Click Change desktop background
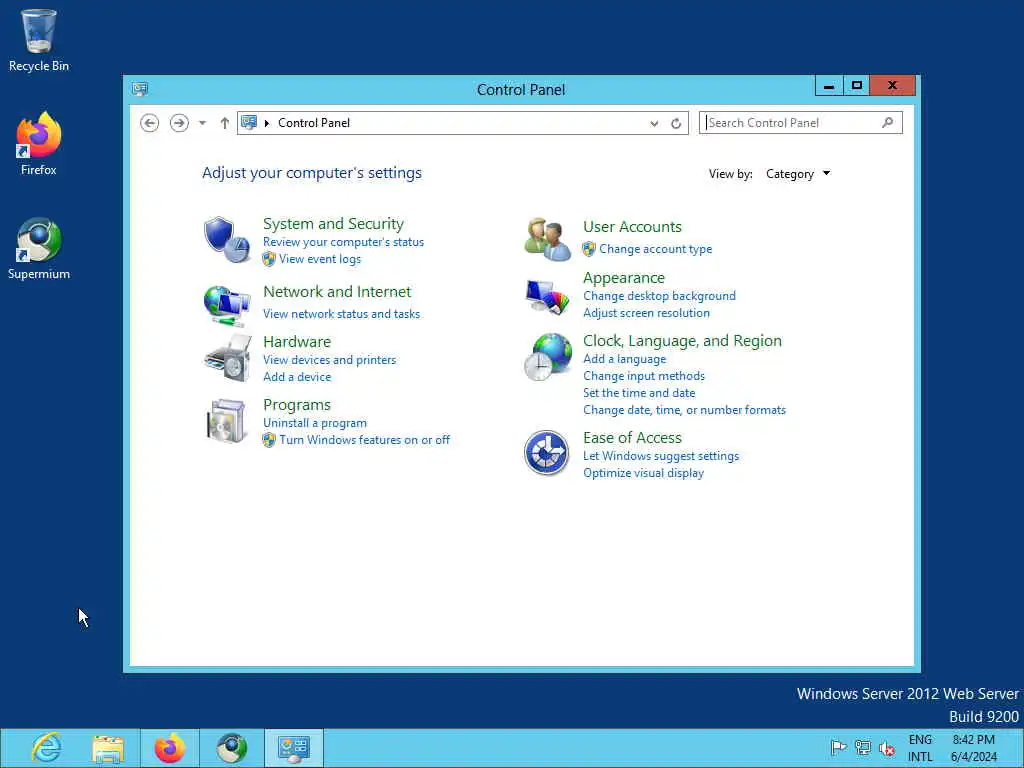Image resolution: width=1024 pixels, height=768 pixels. click(659, 296)
